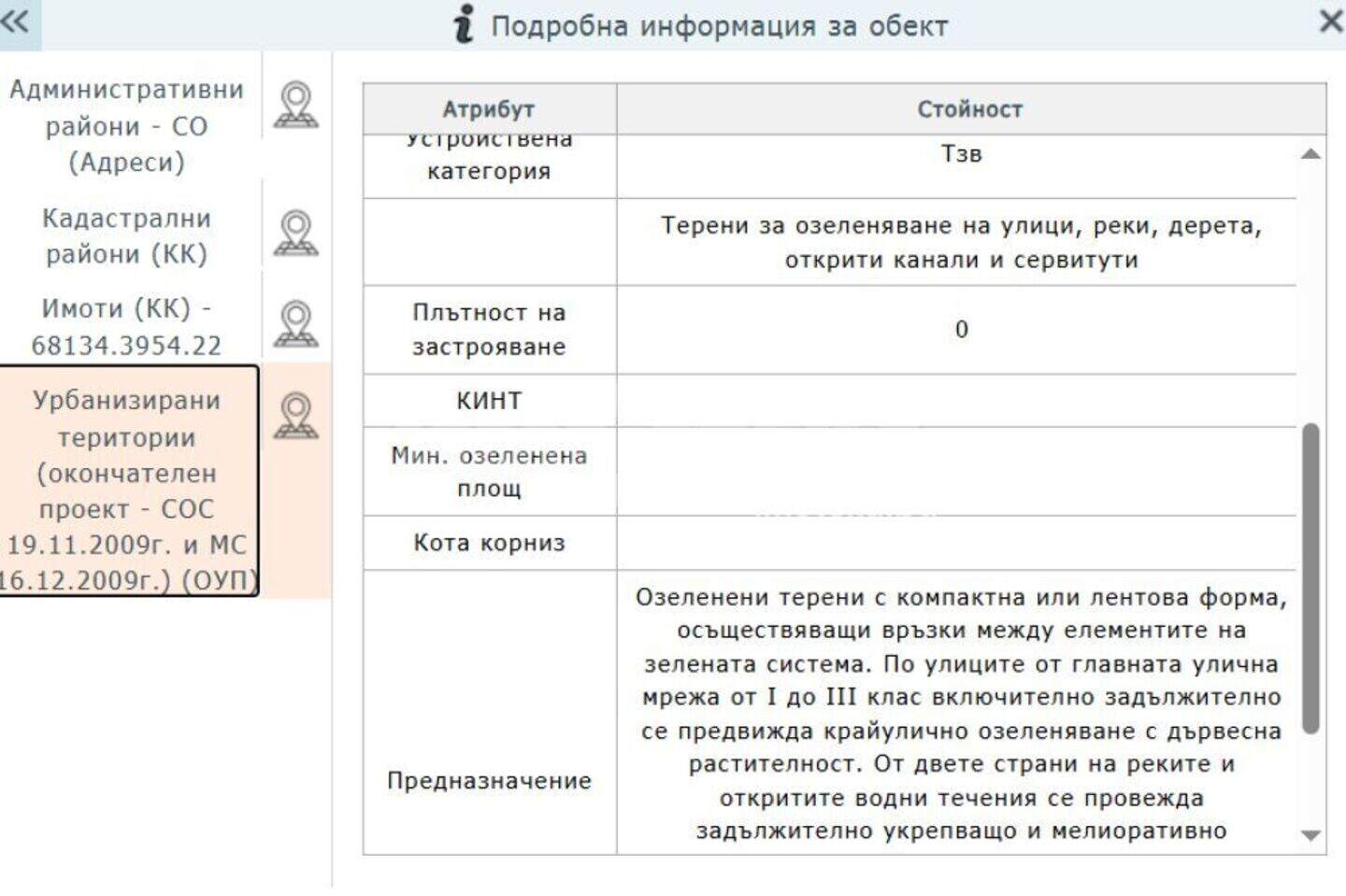Viewport: 1346px width, 896px height.
Task: Click the КИНТ attribute label
Action: (x=489, y=401)
